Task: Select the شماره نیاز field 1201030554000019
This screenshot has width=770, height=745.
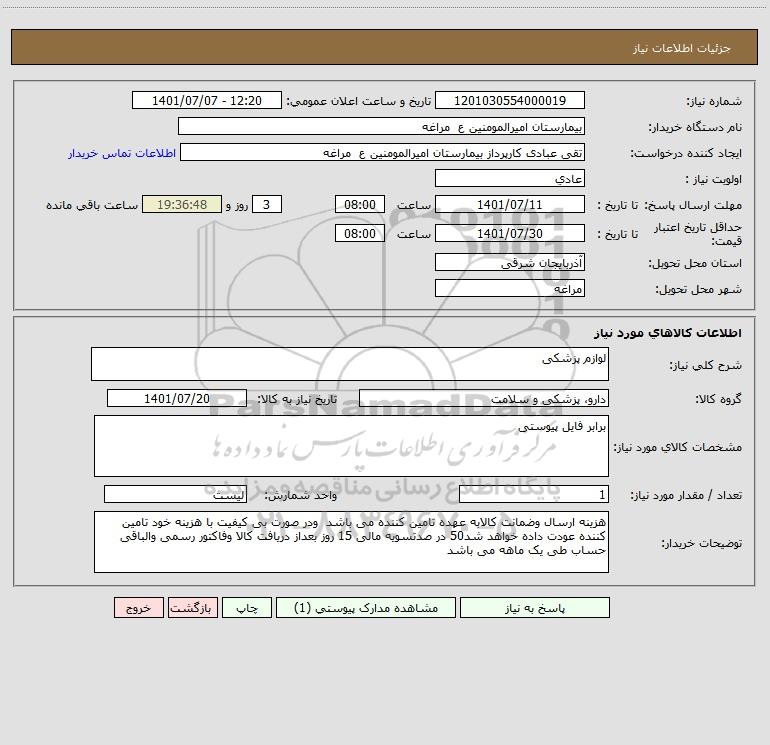Action: point(510,100)
